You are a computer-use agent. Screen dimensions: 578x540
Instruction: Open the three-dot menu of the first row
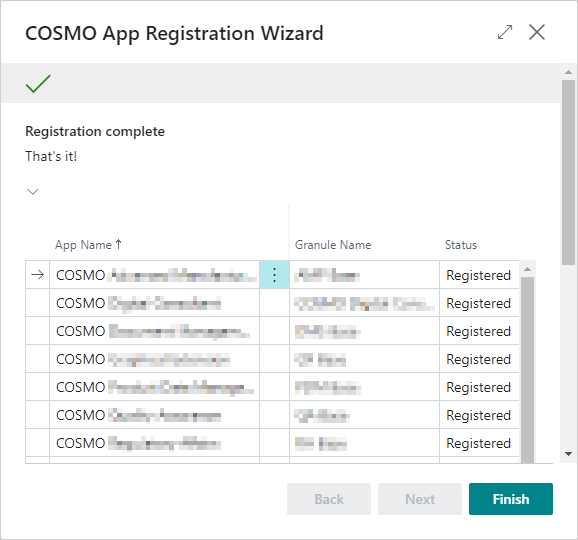(x=274, y=275)
